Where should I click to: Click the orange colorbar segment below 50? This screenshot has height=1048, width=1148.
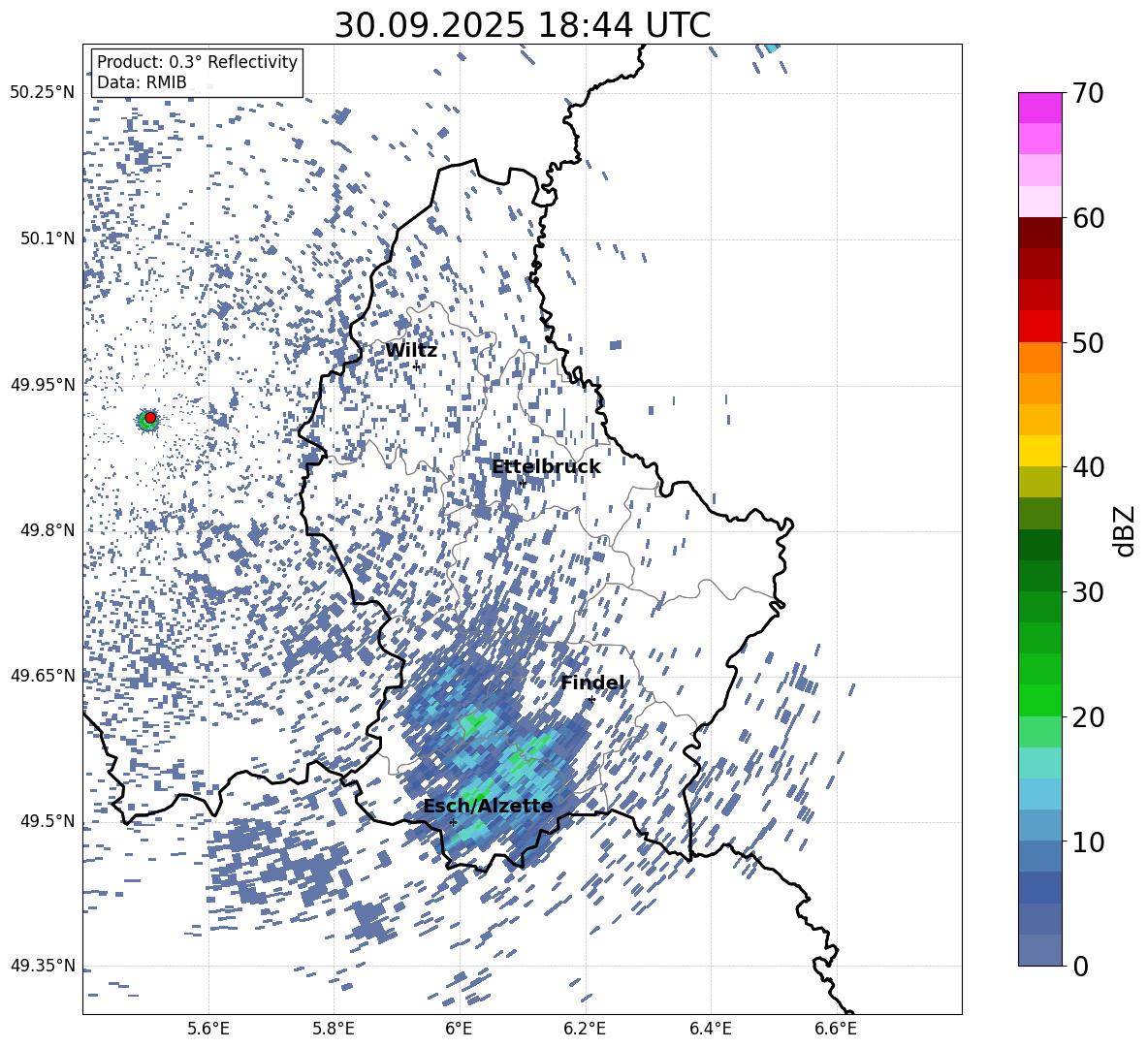tap(1039, 357)
